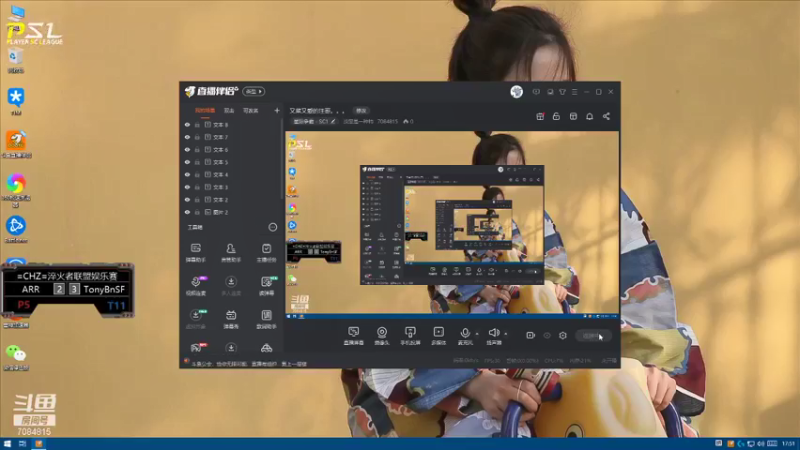Viewport: 800px width, 450px height.
Task: Click the Task View taskbar button
Action: pos(22,444)
